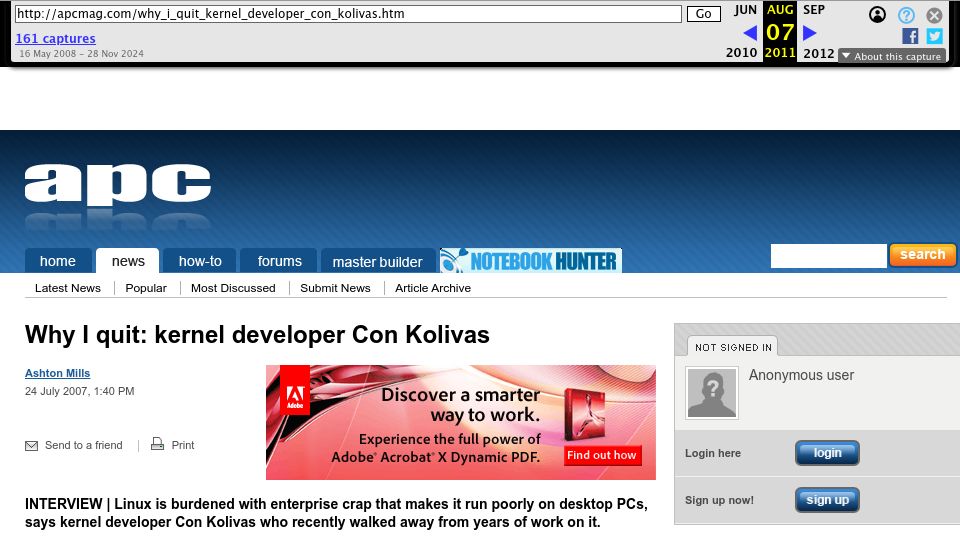Open the Article Archive submenu link
Viewport: 960px width, 540px height.
[433, 288]
